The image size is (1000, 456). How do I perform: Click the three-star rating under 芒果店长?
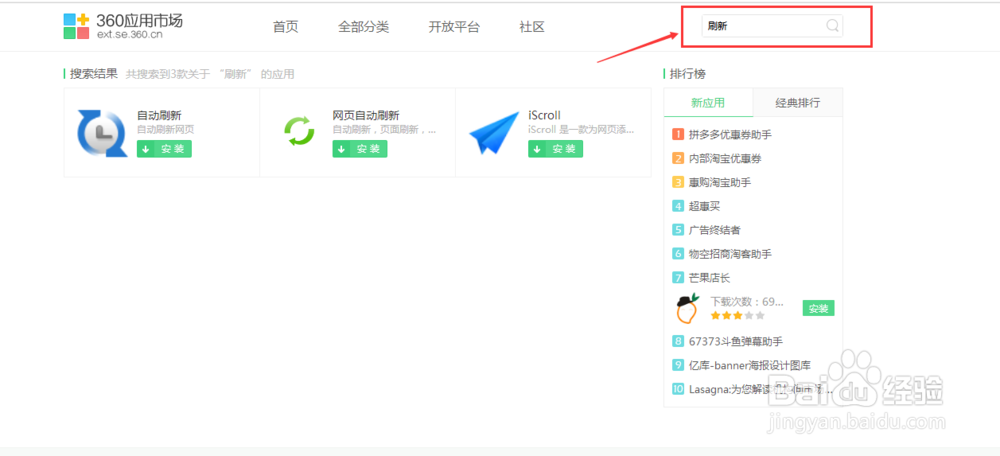pos(737,316)
